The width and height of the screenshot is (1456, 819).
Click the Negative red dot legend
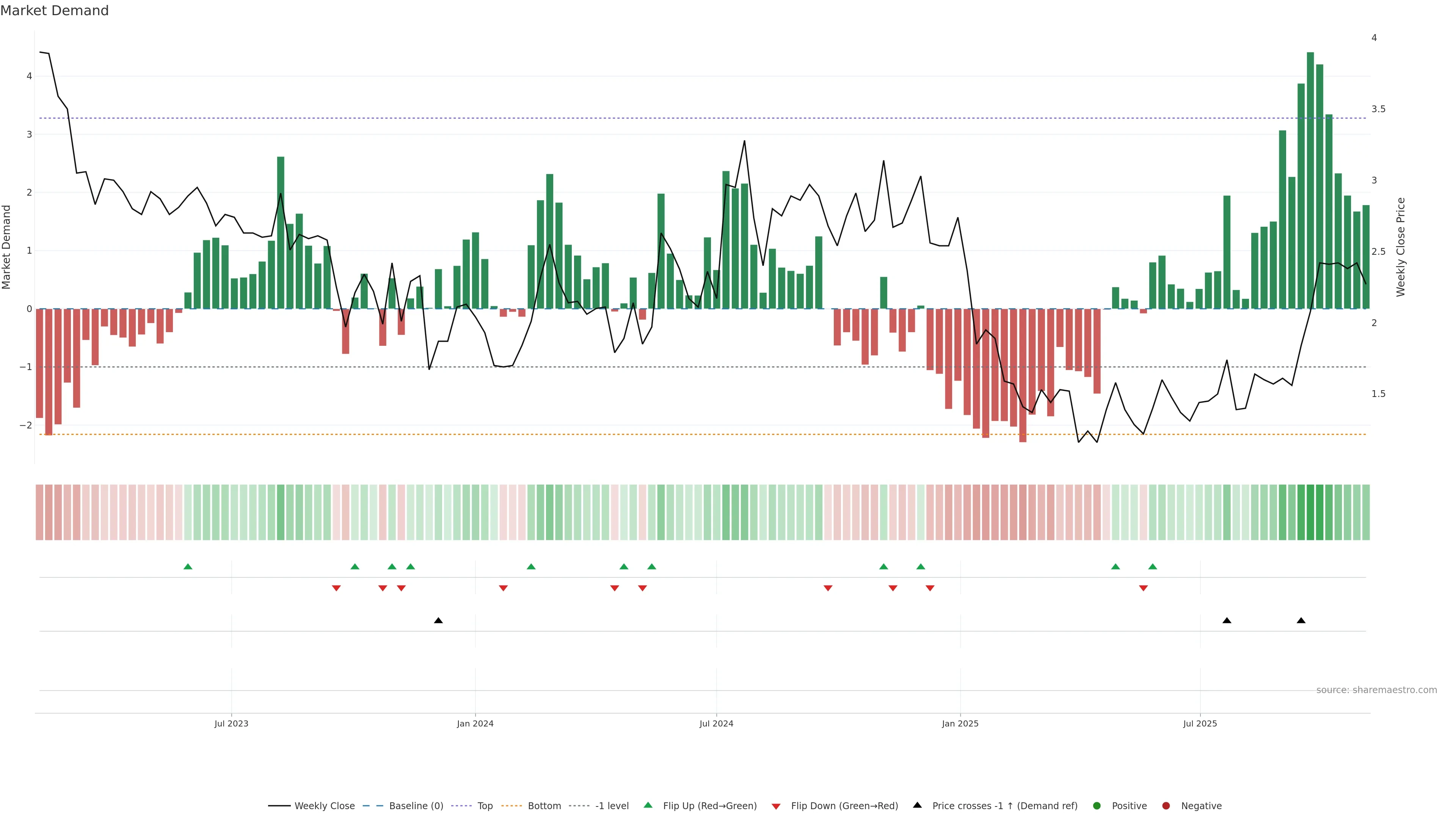(x=1166, y=806)
